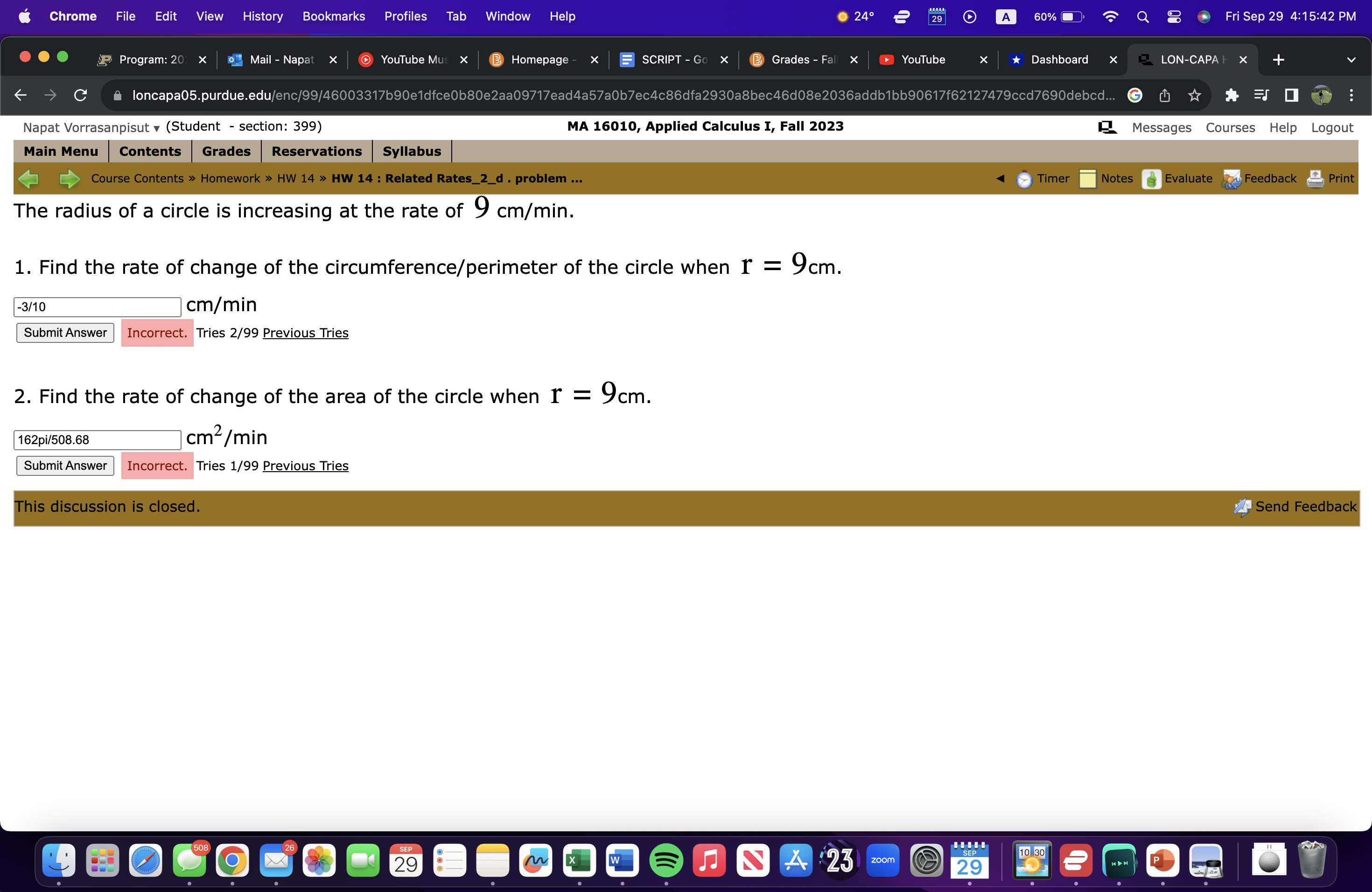The height and width of the screenshot is (892, 1372).
Task: Open Messages via the laptop icon
Action: [x=1106, y=127]
